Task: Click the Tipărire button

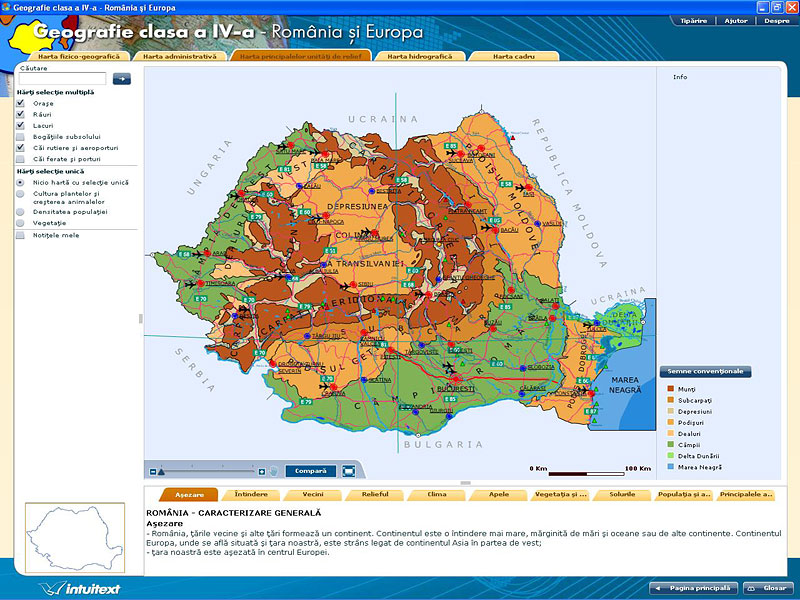Action: pyautogui.click(x=694, y=20)
